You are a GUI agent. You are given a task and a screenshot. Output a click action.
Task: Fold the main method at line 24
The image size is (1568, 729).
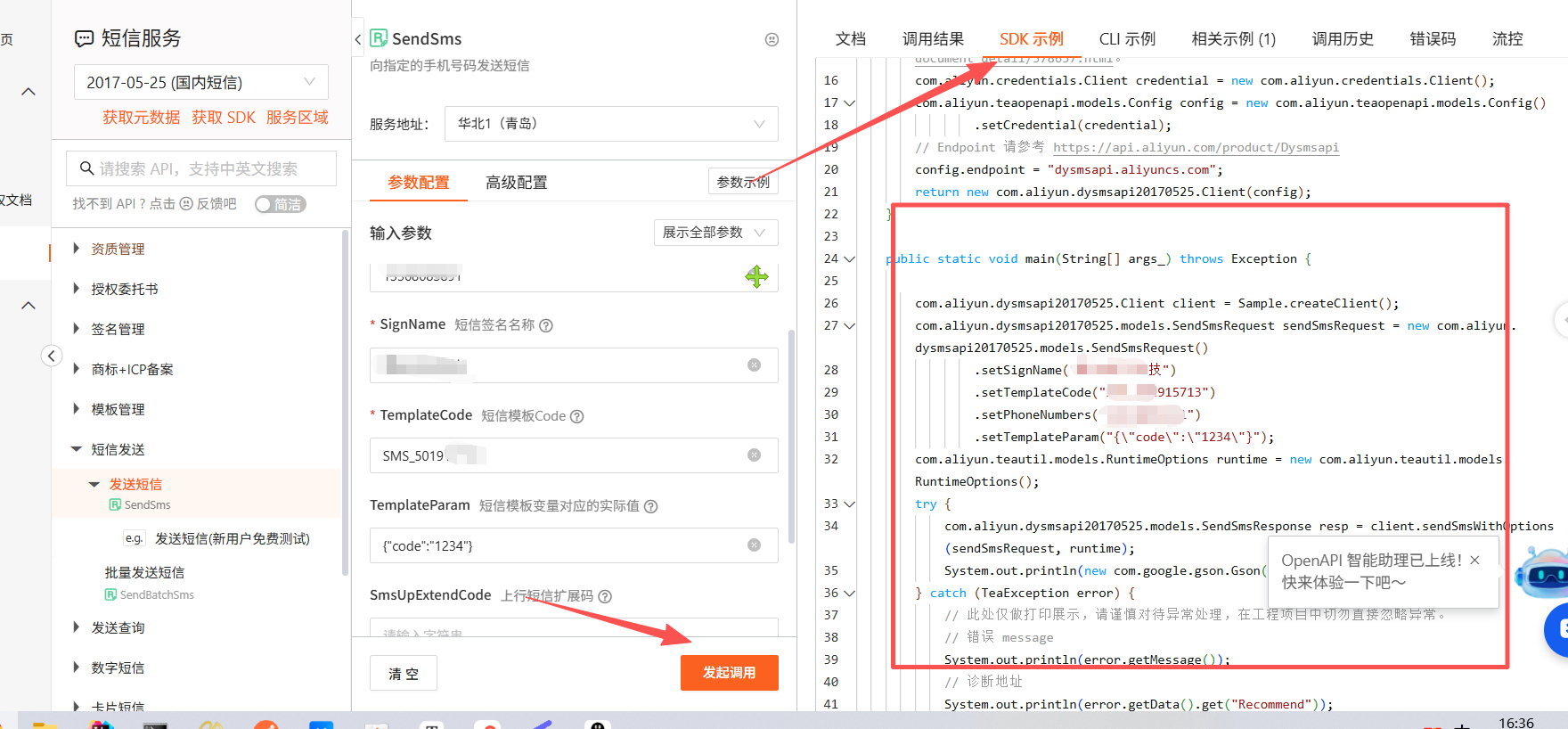pos(850,258)
